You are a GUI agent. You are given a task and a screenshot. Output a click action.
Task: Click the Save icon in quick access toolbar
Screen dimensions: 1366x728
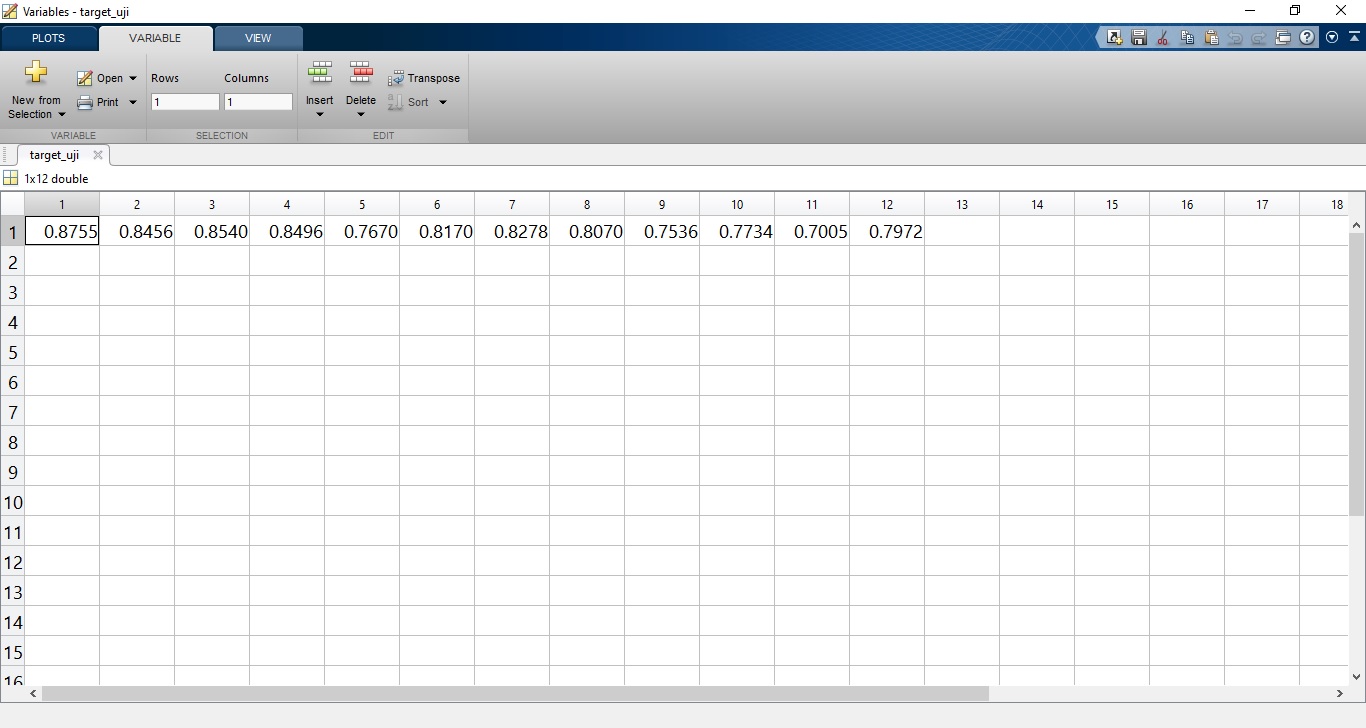point(1138,38)
